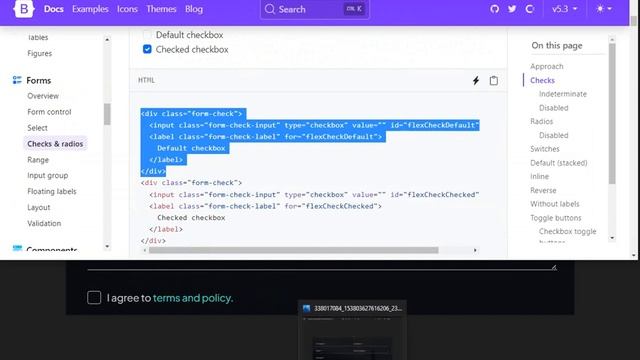Screen dimensions: 640x360
Task: Click the page contents scrollbar thumb
Action: pyautogui.click(x=612, y=113)
